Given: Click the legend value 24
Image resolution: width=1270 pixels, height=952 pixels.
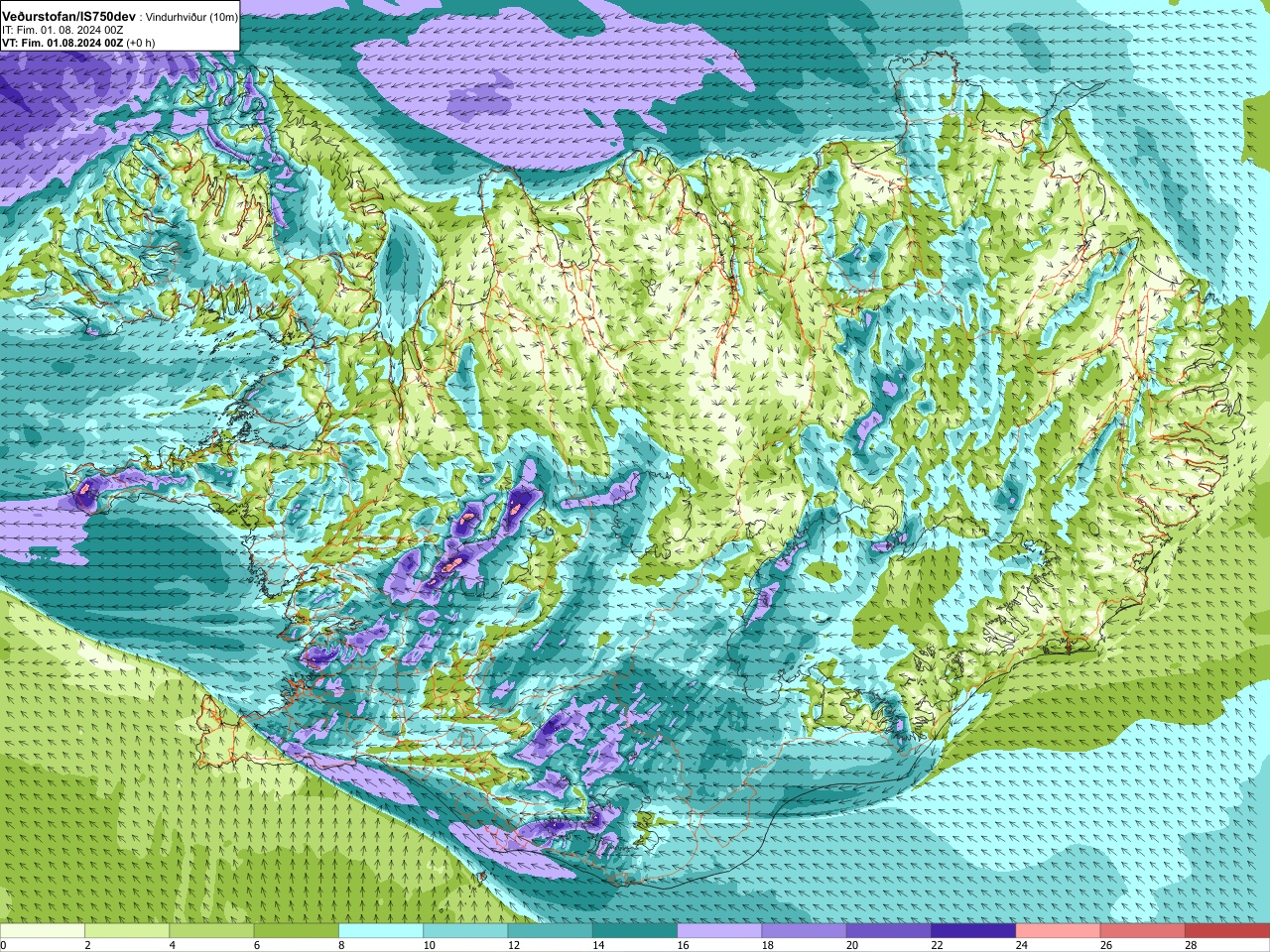Looking at the screenshot, I should click(1021, 945).
